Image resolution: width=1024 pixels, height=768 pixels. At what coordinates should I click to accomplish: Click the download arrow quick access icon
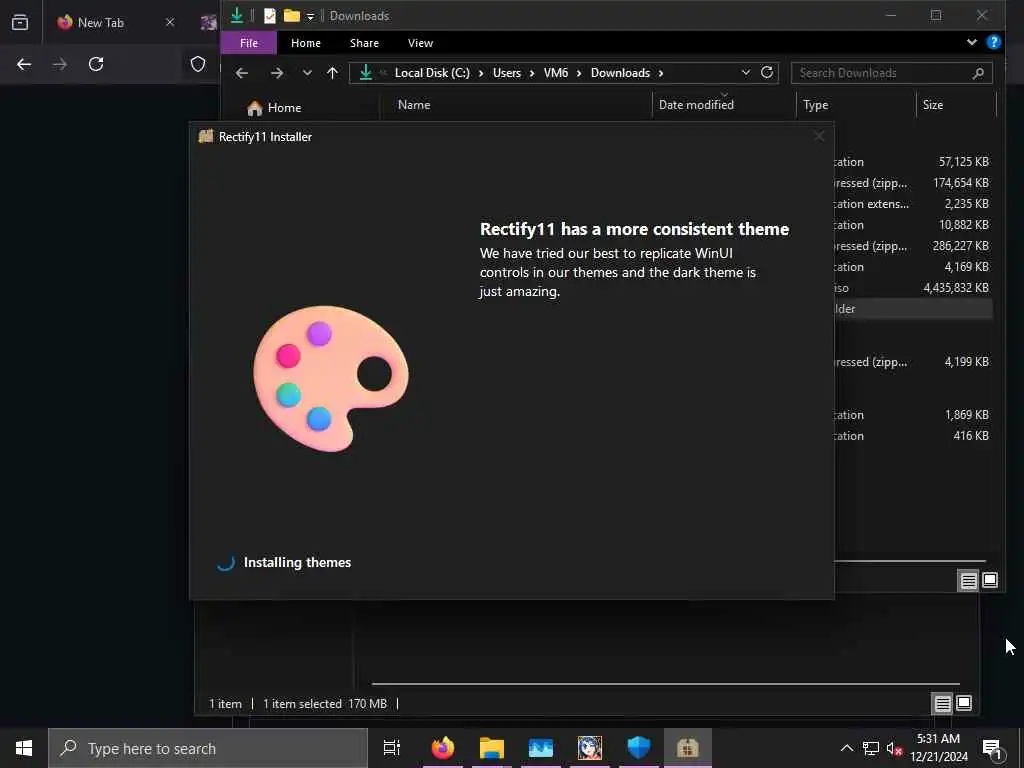236,15
